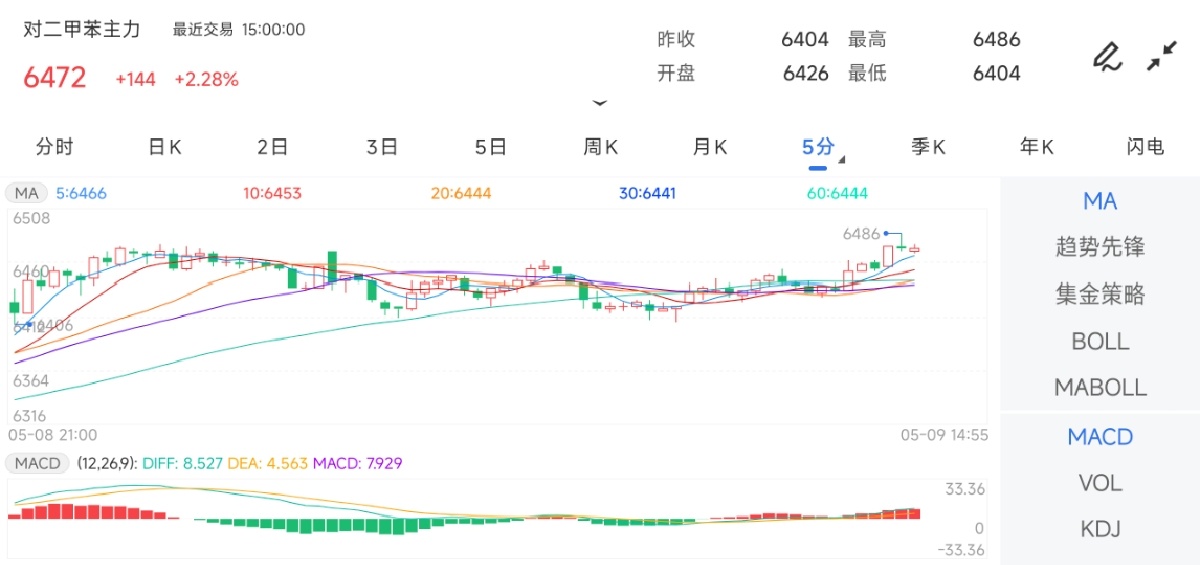The height and width of the screenshot is (565, 1200).
Task: Select the MACD sub-indicator in sidebar
Action: point(1100,437)
